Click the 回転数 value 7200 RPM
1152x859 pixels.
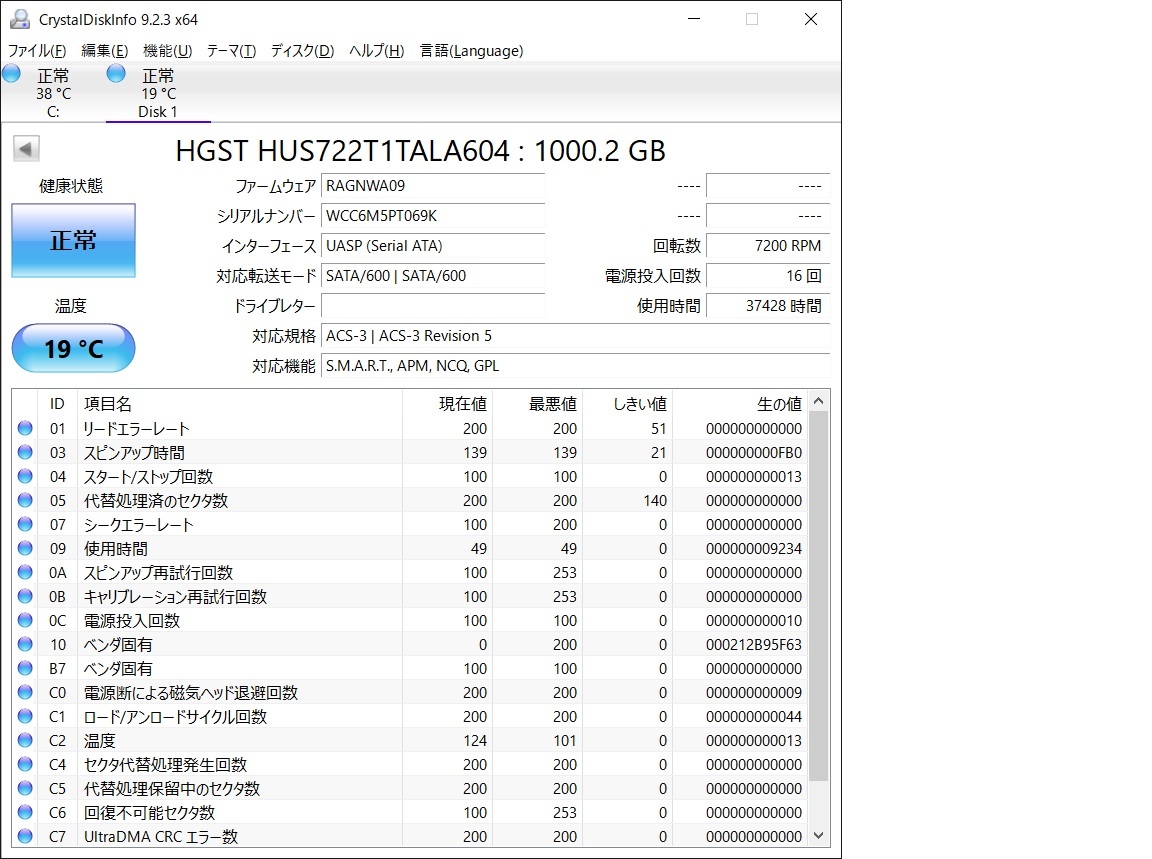click(x=768, y=246)
